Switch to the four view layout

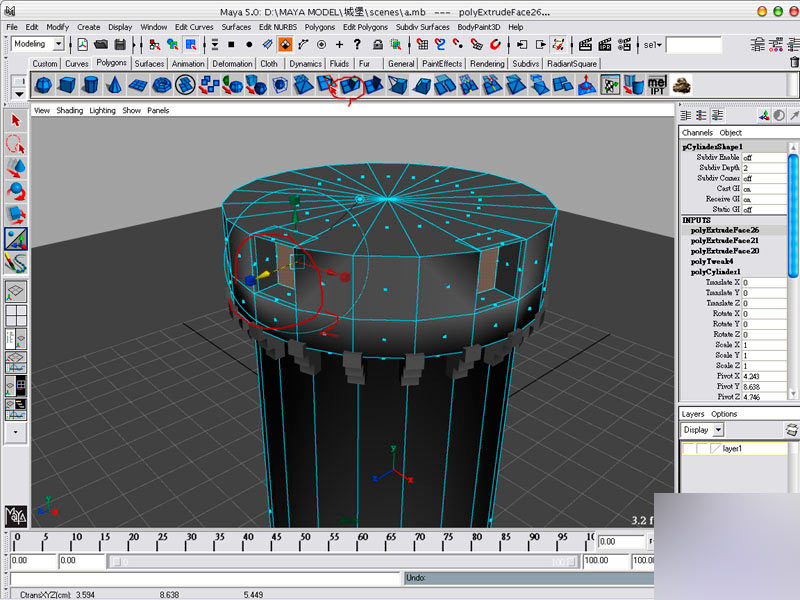point(16,315)
